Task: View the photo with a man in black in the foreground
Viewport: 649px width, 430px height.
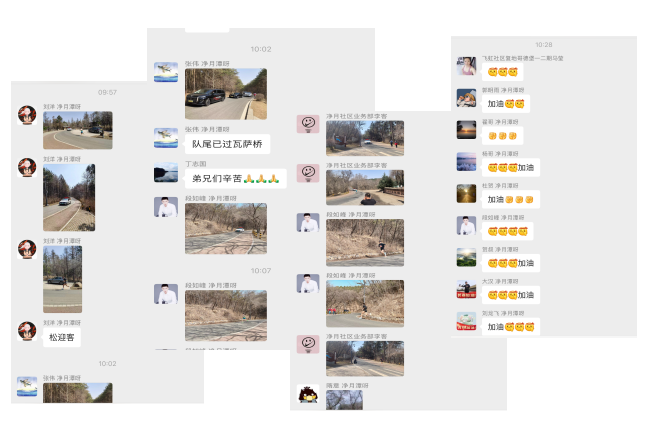Action: point(365,187)
